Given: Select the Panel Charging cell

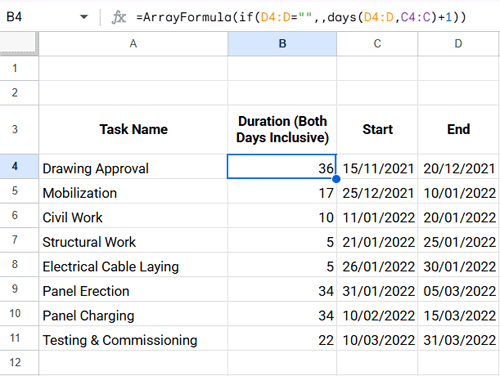Looking at the screenshot, I should click(133, 314).
